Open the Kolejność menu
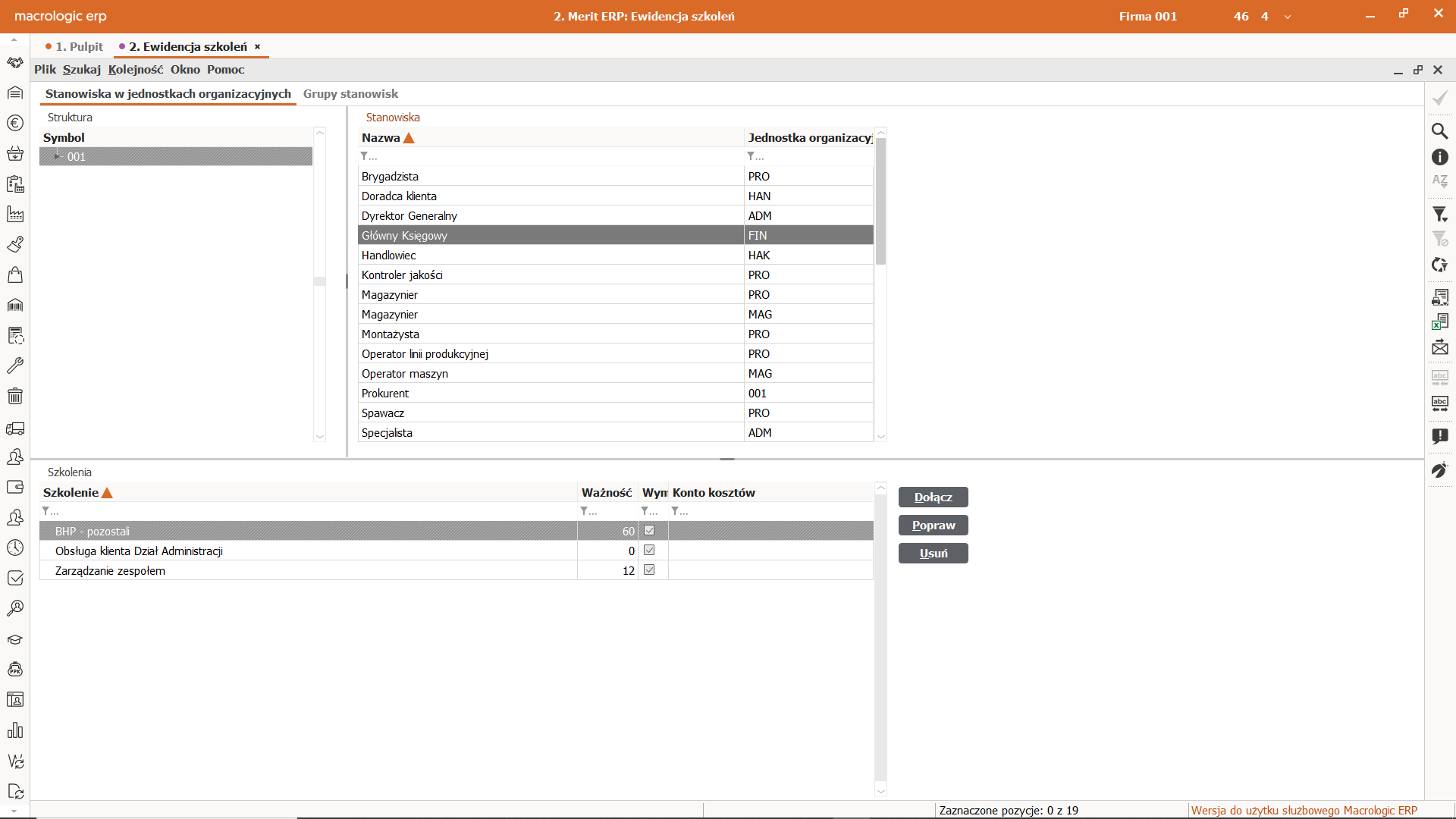The height and width of the screenshot is (819, 1456). tap(135, 69)
